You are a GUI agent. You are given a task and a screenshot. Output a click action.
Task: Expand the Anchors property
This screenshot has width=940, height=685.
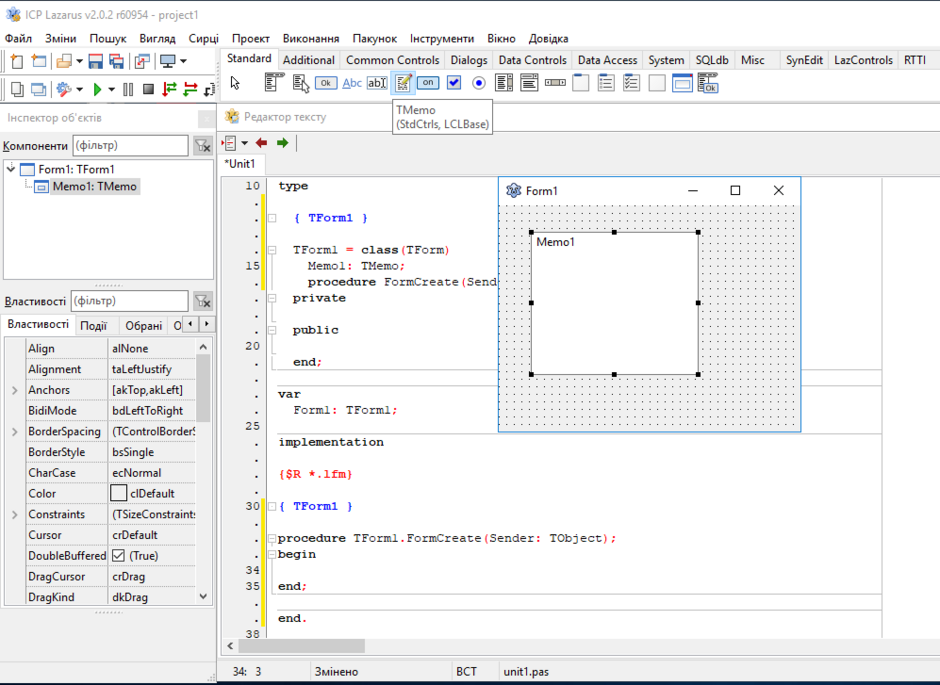coord(14,390)
